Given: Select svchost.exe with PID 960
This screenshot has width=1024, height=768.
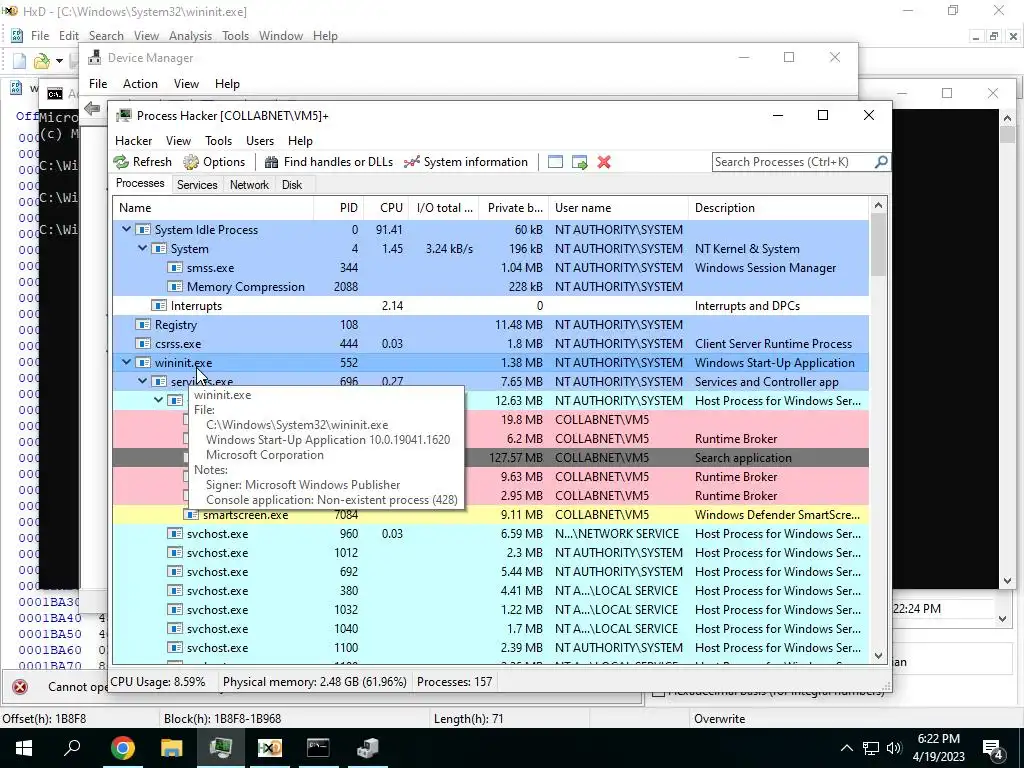Looking at the screenshot, I should point(490,534).
